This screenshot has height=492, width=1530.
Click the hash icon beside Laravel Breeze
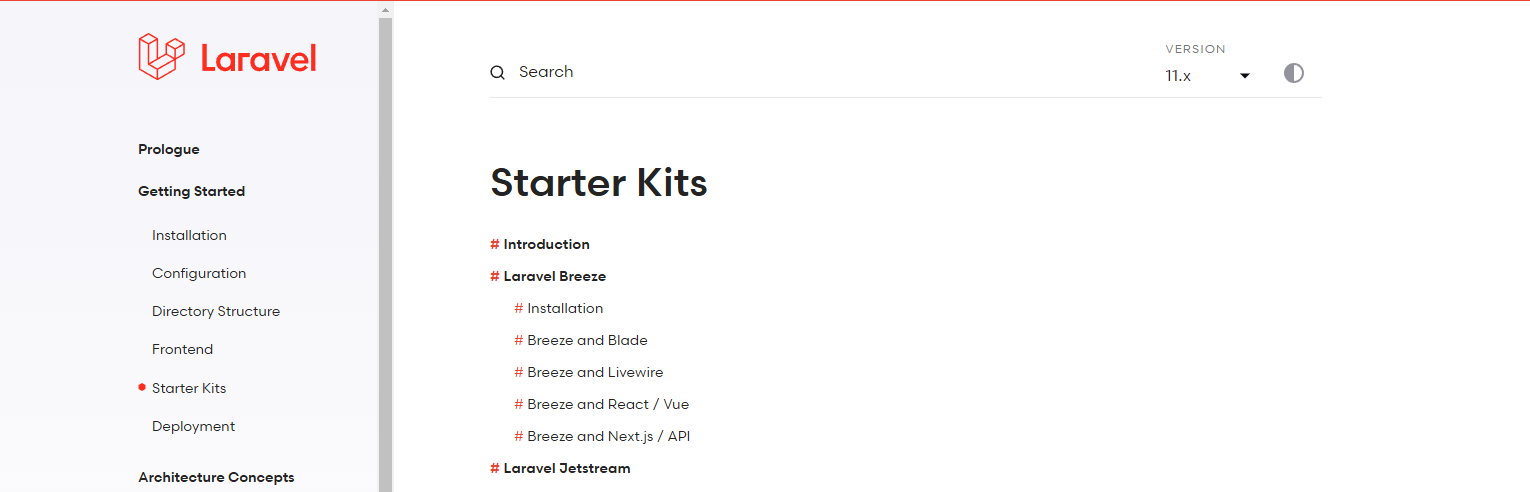pos(494,276)
